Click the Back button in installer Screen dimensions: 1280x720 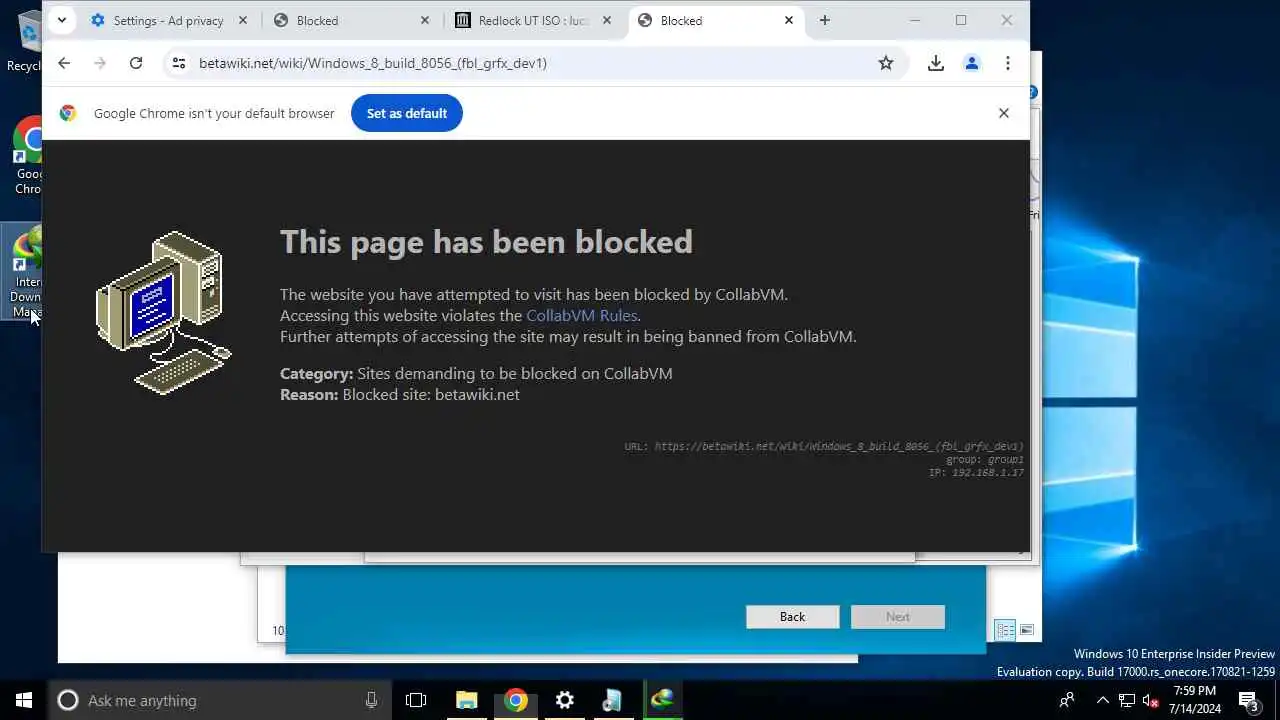pos(792,617)
